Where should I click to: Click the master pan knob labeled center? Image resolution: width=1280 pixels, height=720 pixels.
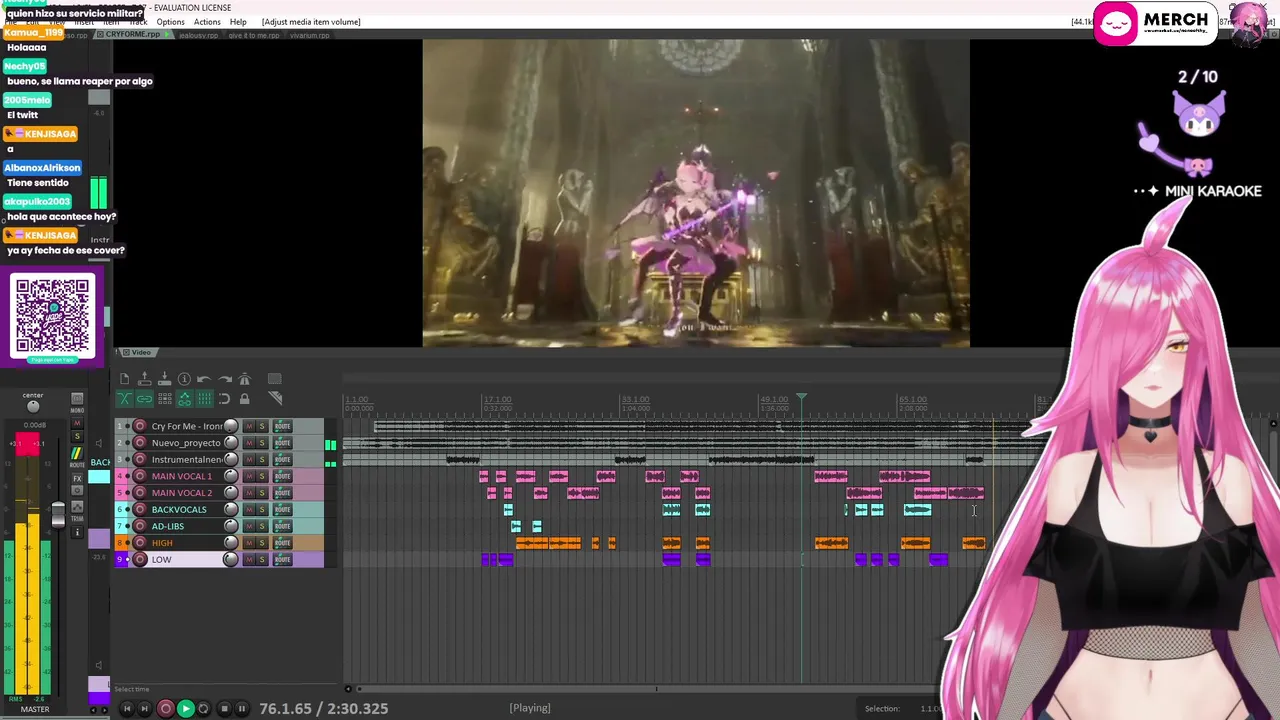tap(33, 406)
